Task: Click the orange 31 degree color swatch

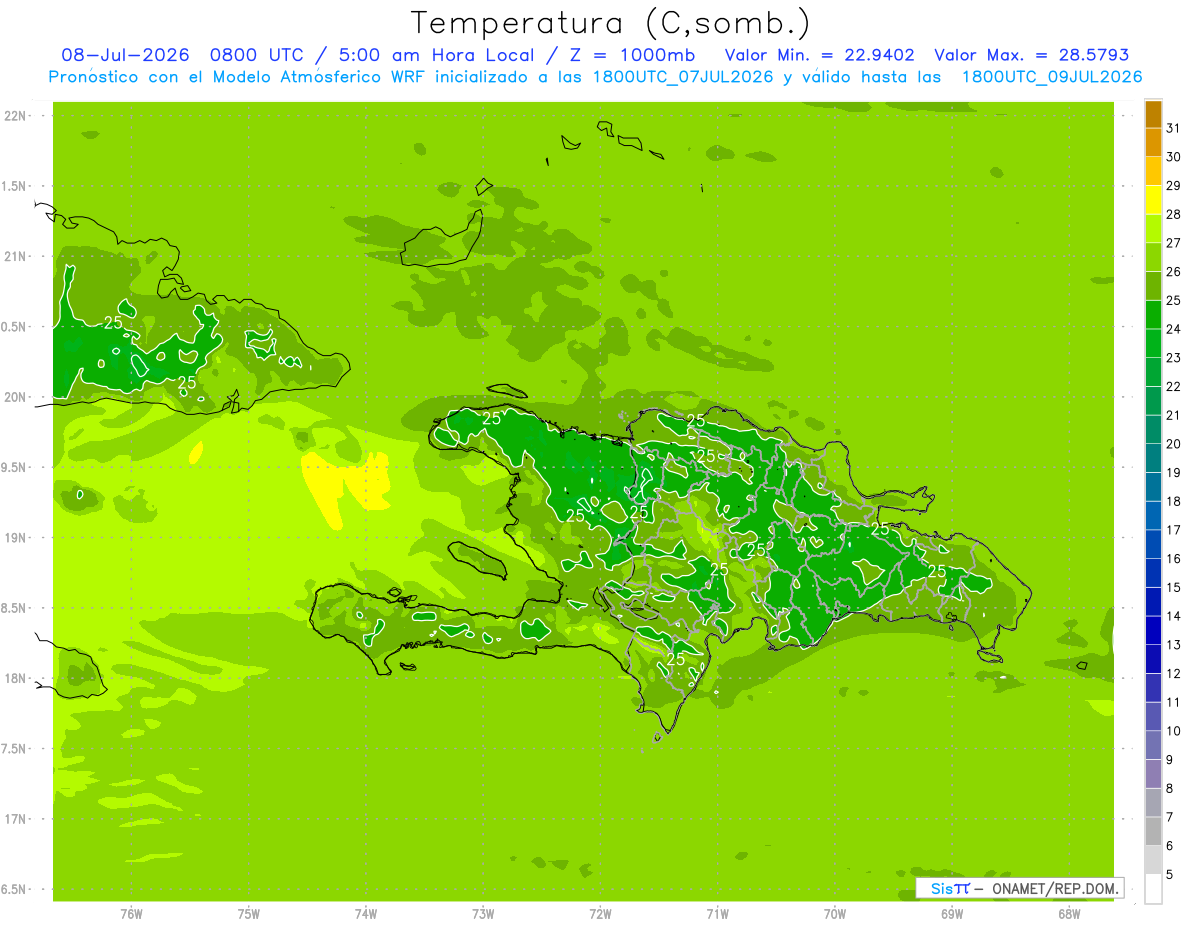Action: point(1153,114)
